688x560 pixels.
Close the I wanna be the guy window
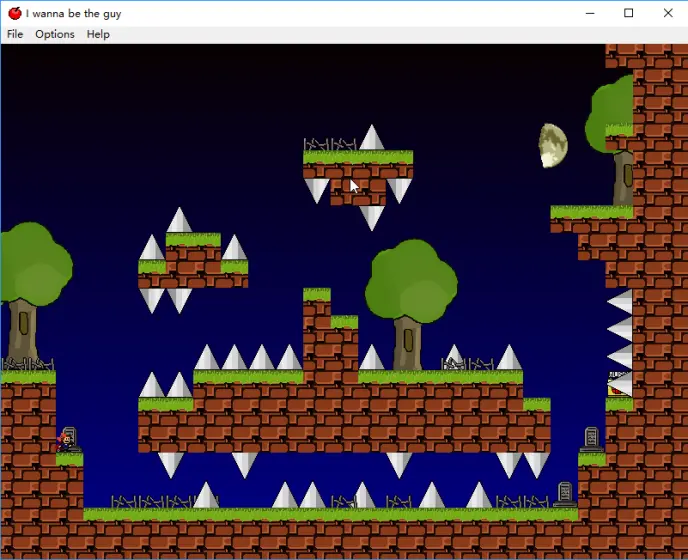pyautogui.click(x=668, y=13)
